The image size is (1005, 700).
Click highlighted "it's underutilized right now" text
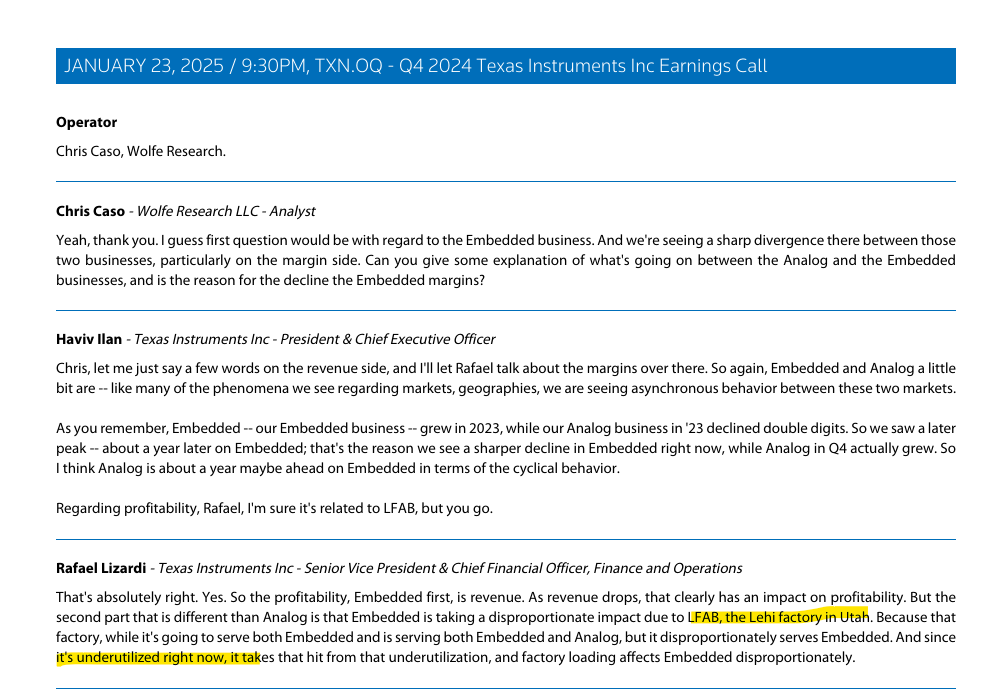click(x=140, y=658)
